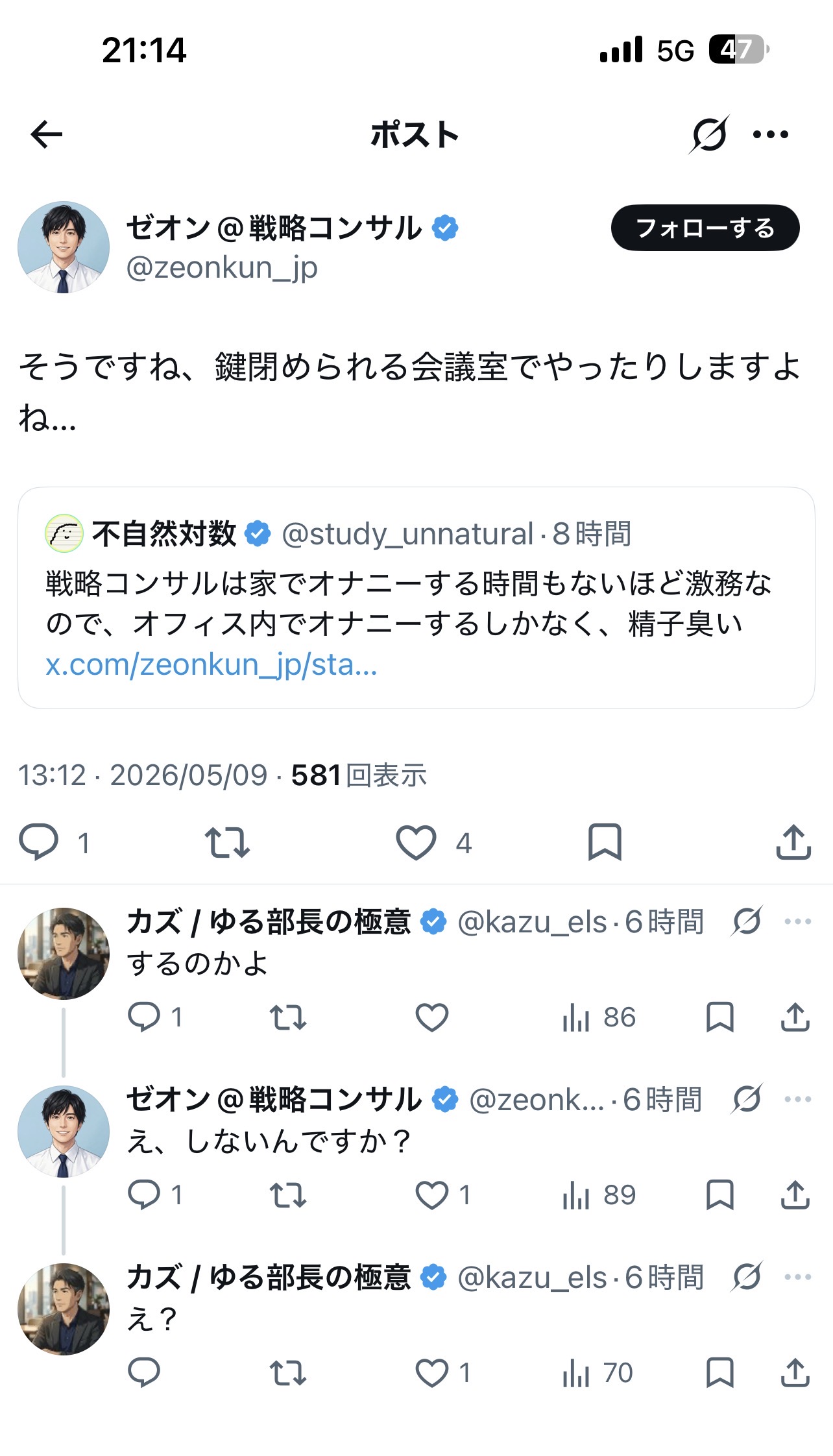Open the x.com/zeonkun_jp link in quoted post
The image size is (833, 1456).
pyautogui.click(x=211, y=664)
